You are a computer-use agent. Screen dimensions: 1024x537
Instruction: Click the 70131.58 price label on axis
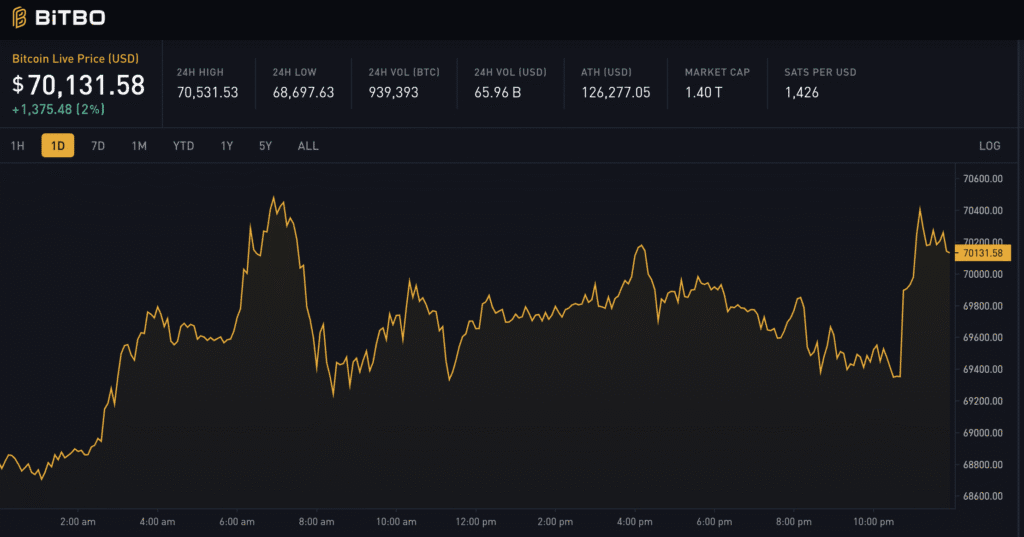click(982, 253)
